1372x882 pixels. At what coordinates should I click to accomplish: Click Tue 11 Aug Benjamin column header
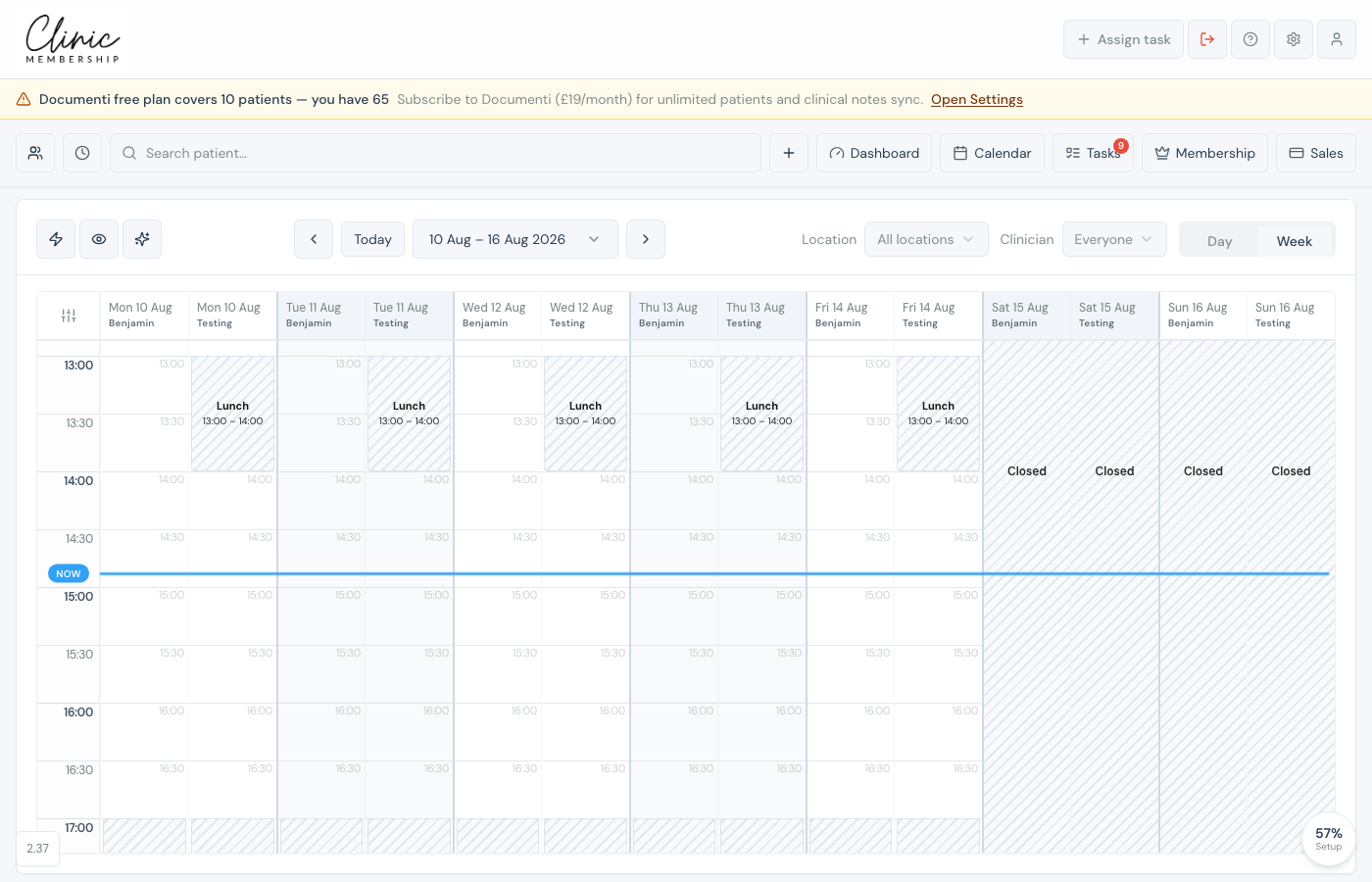tap(321, 315)
